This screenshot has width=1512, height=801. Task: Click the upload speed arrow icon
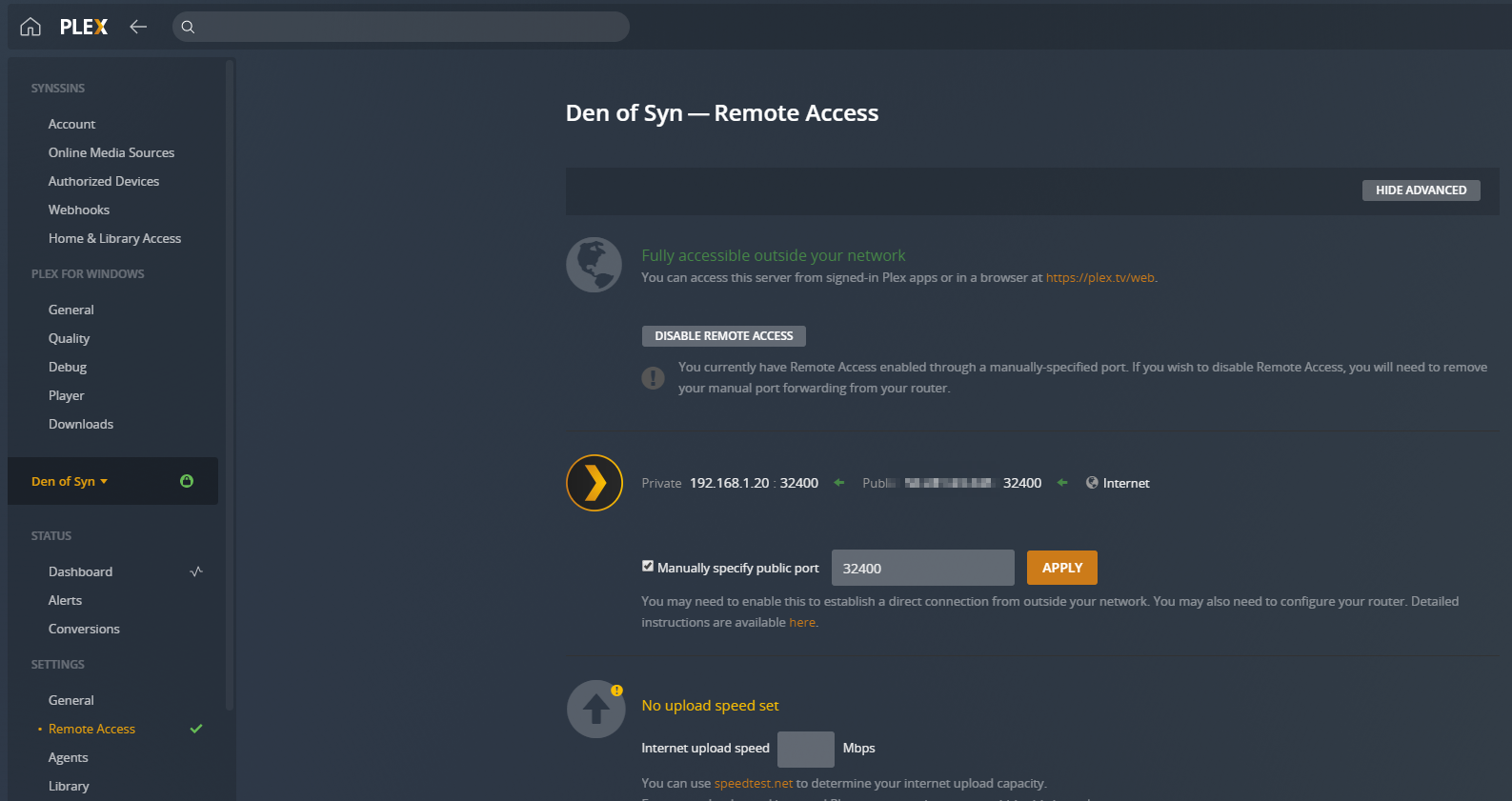click(x=596, y=709)
